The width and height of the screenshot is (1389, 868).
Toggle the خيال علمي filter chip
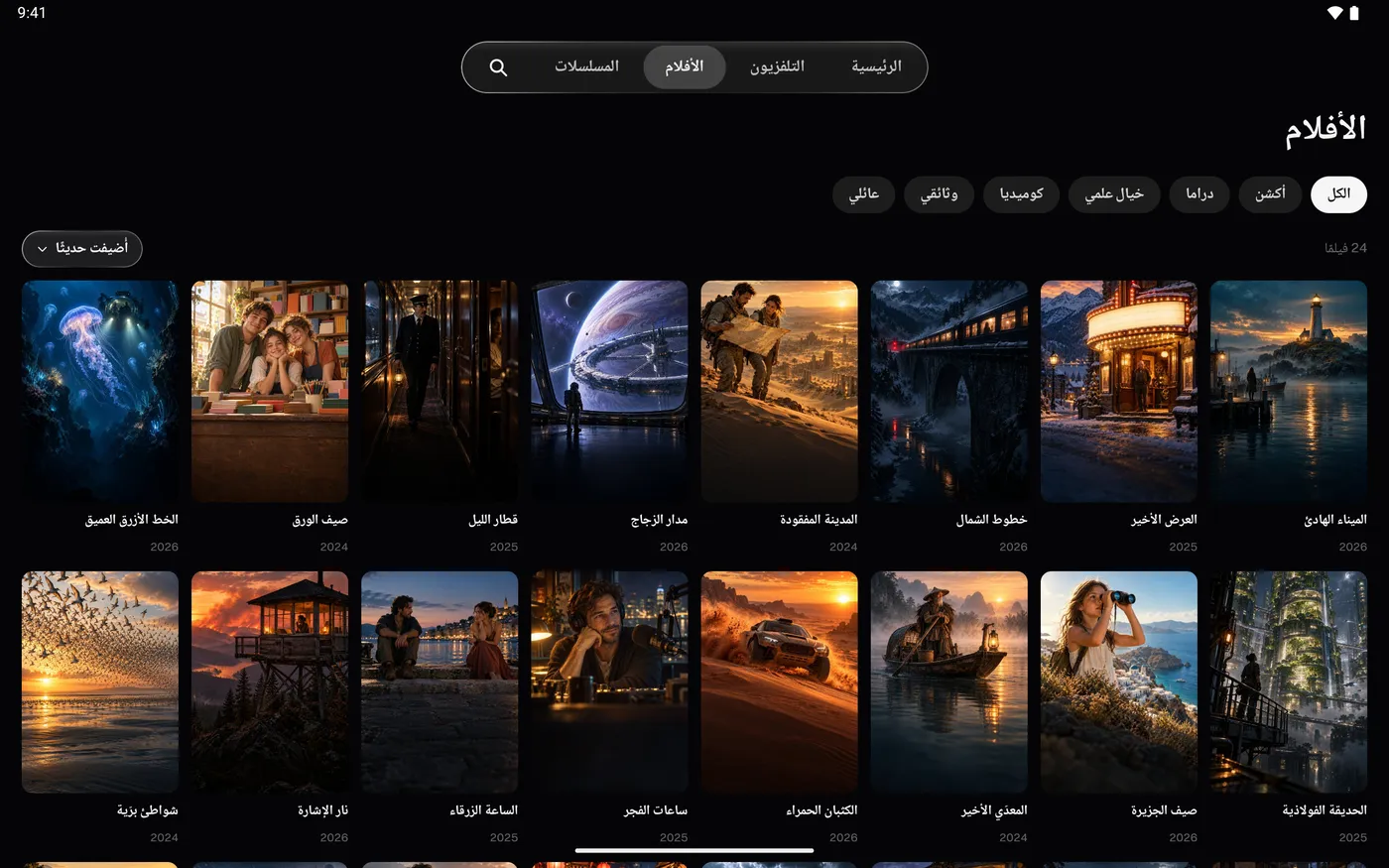pyautogui.click(x=1114, y=194)
